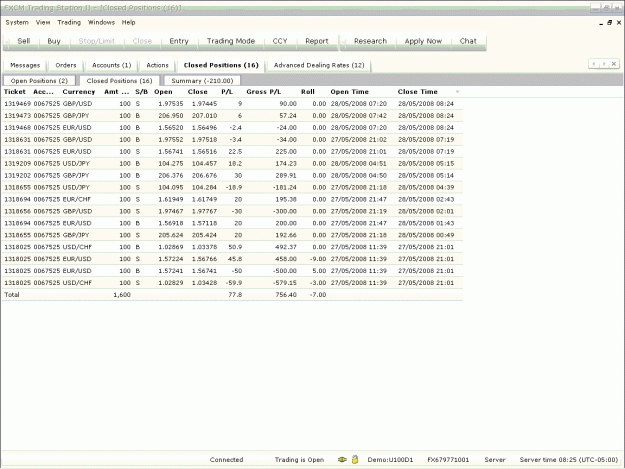Screen dimensions: 625x469
Task: Sort by the P/L column header
Action: coord(227,92)
